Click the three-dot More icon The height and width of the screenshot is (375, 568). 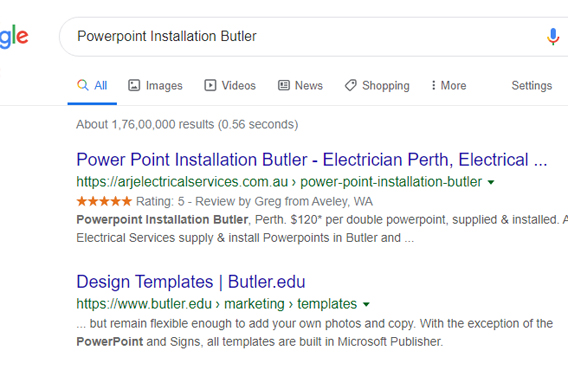coord(433,86)
